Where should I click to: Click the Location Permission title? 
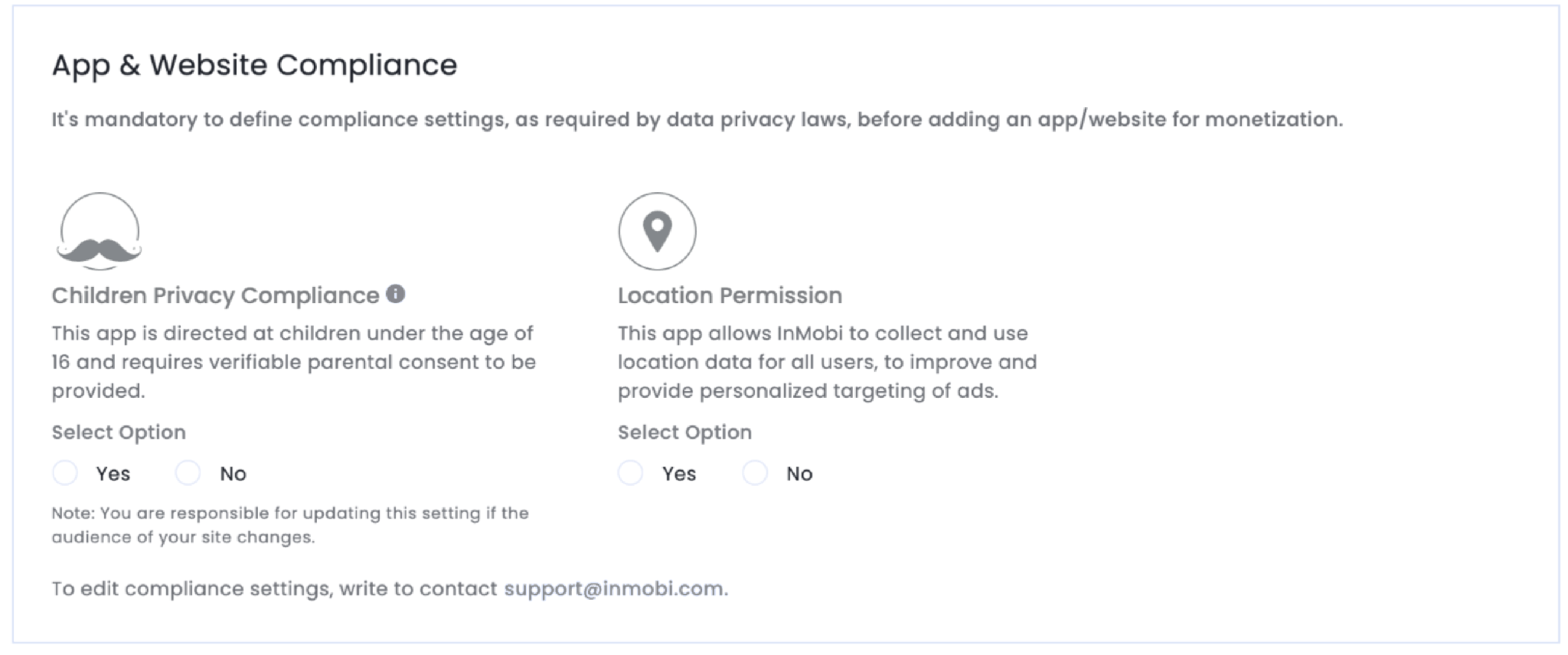[x=730, y=295]
